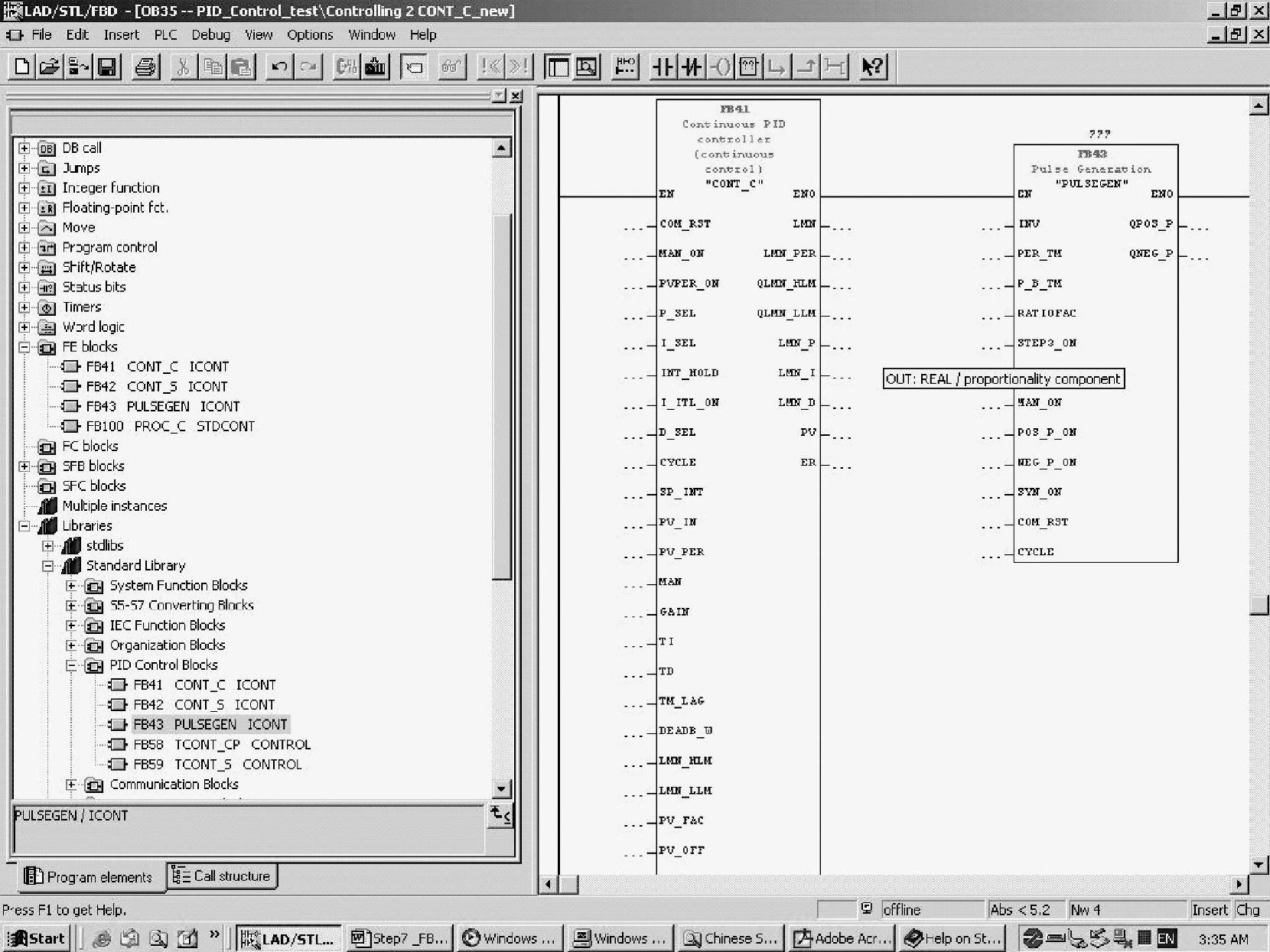Click the New document toolbar icon
The width and height of the screenshot is (1270, 952).
[x=21, y=67]
